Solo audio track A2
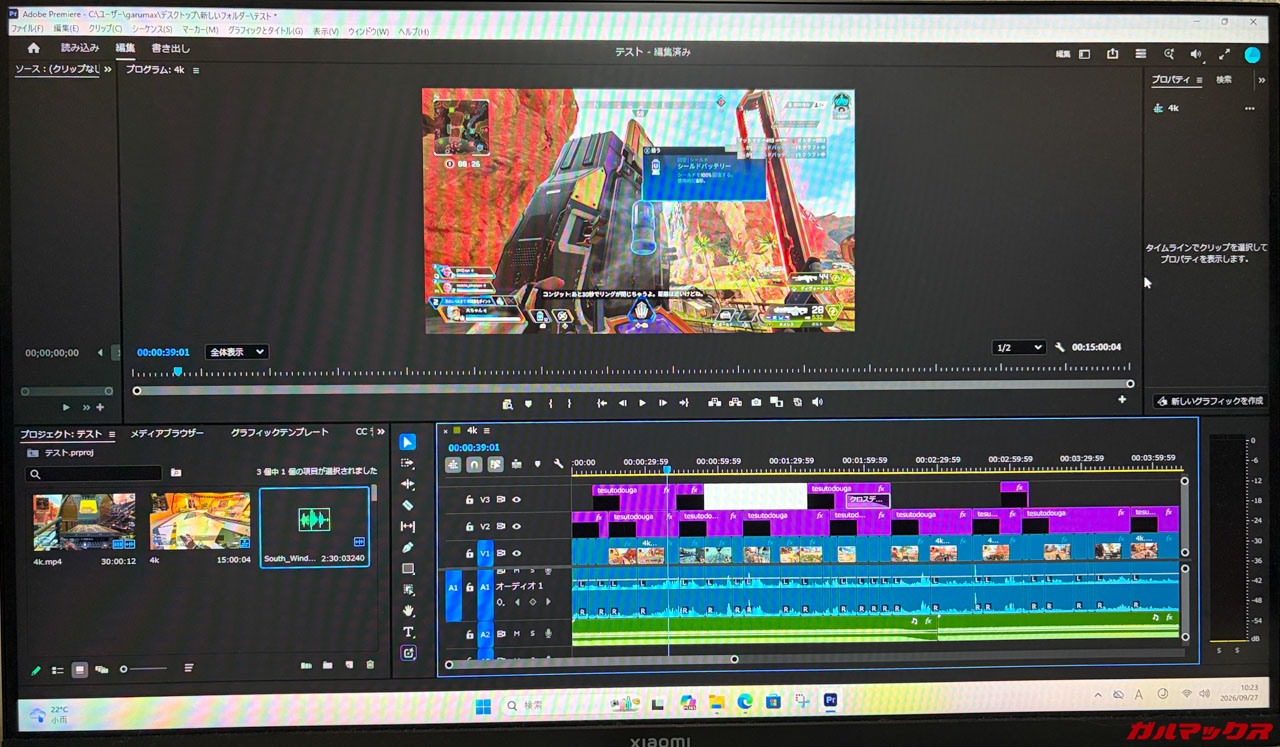 pos(531,633)
